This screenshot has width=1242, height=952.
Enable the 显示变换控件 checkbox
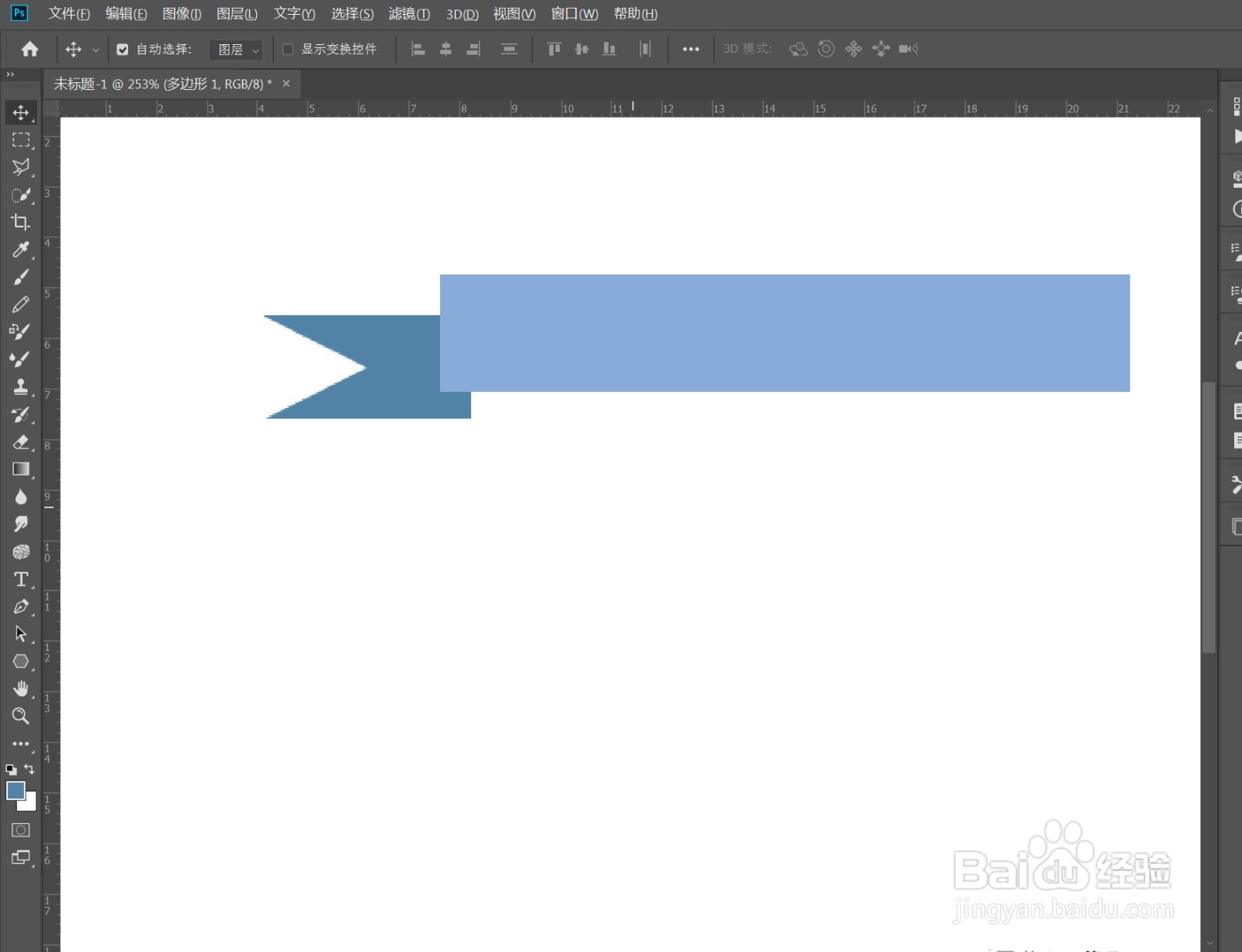tap(288, 49)
